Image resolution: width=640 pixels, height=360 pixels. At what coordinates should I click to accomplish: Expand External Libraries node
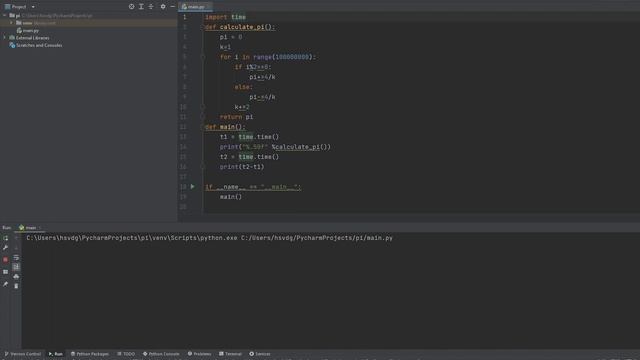coord(4,38)
